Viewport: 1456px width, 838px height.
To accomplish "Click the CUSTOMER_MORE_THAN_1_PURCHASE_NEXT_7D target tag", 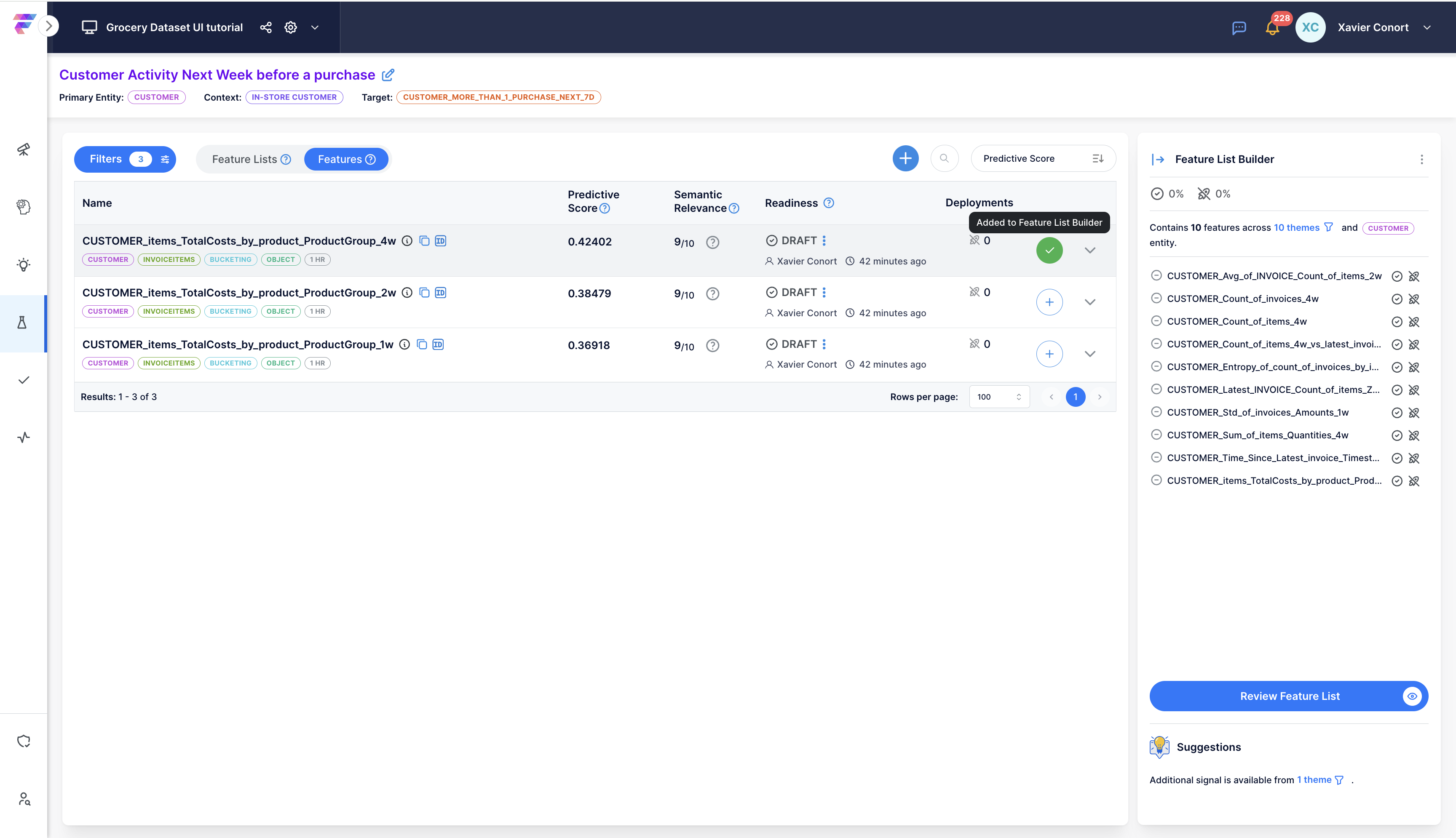I will [498, 97].
